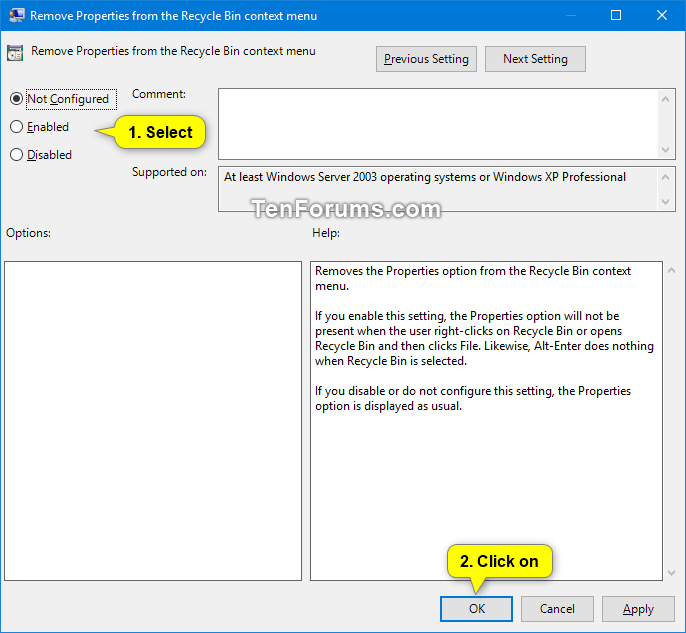Click the Comment box scroll up arrow

click(665, 99)
